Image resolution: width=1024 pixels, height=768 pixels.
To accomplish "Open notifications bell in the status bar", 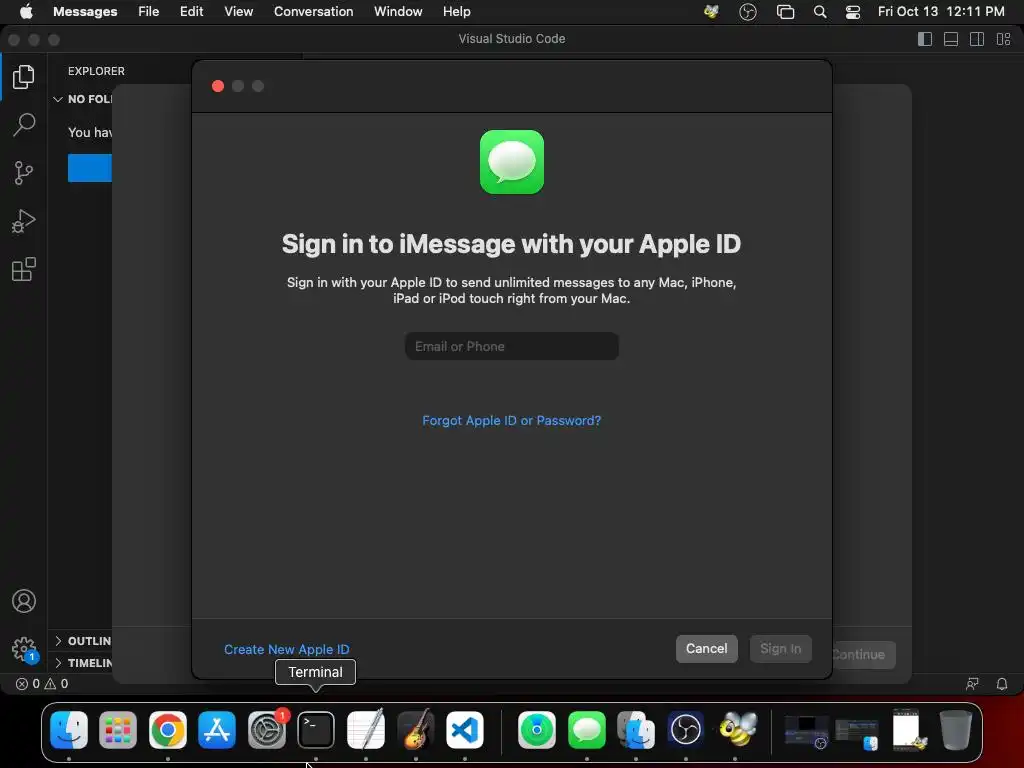I will coord(1002,684).
